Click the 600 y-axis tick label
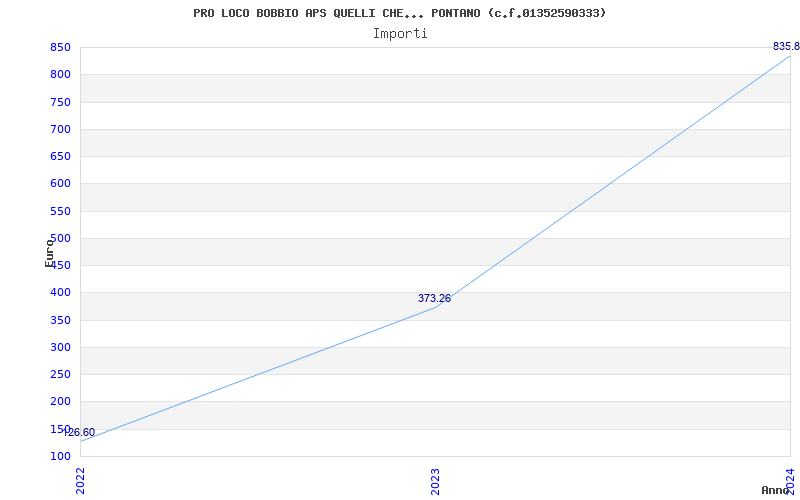This screenshot has width=800, height=500. point(60,184)
